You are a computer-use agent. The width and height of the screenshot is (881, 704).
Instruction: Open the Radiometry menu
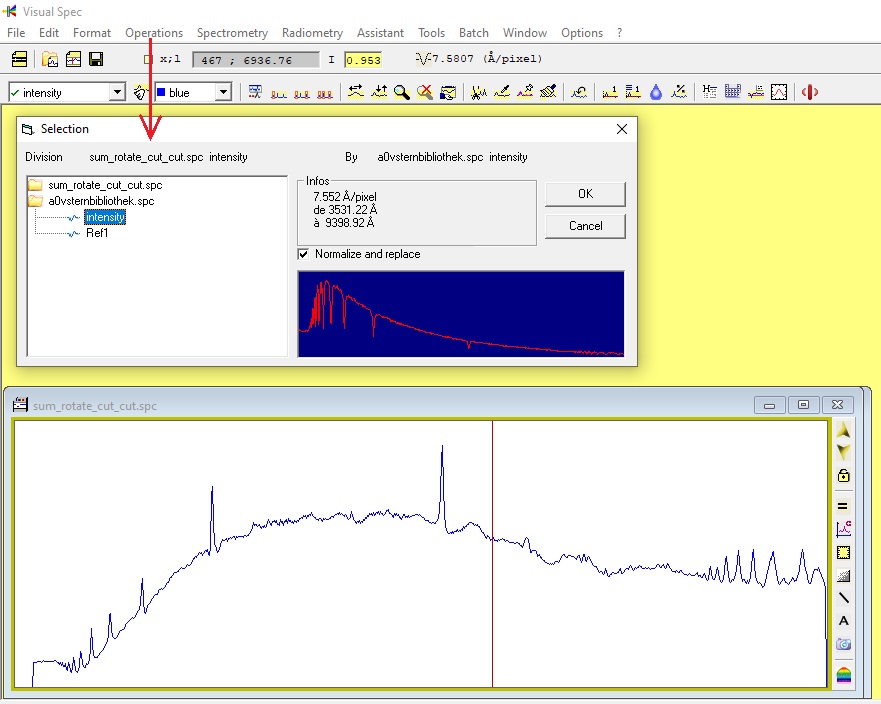312,33
